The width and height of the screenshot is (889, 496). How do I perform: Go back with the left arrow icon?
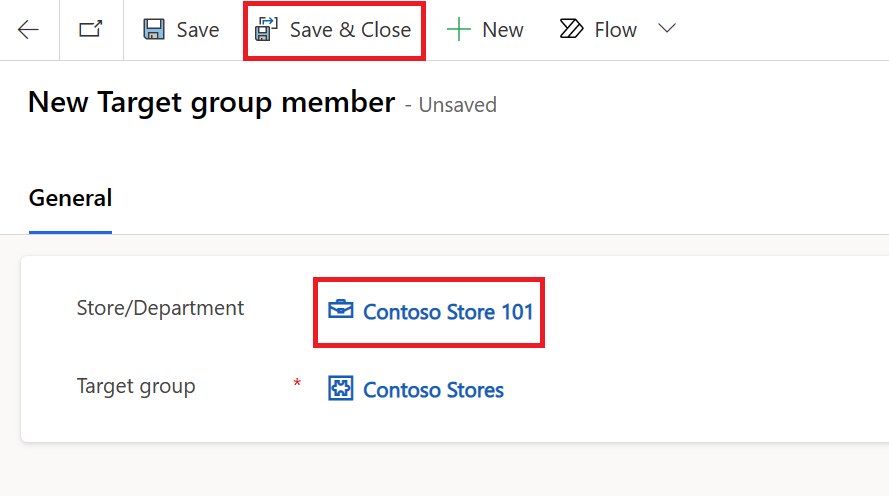tap(28, 29)
